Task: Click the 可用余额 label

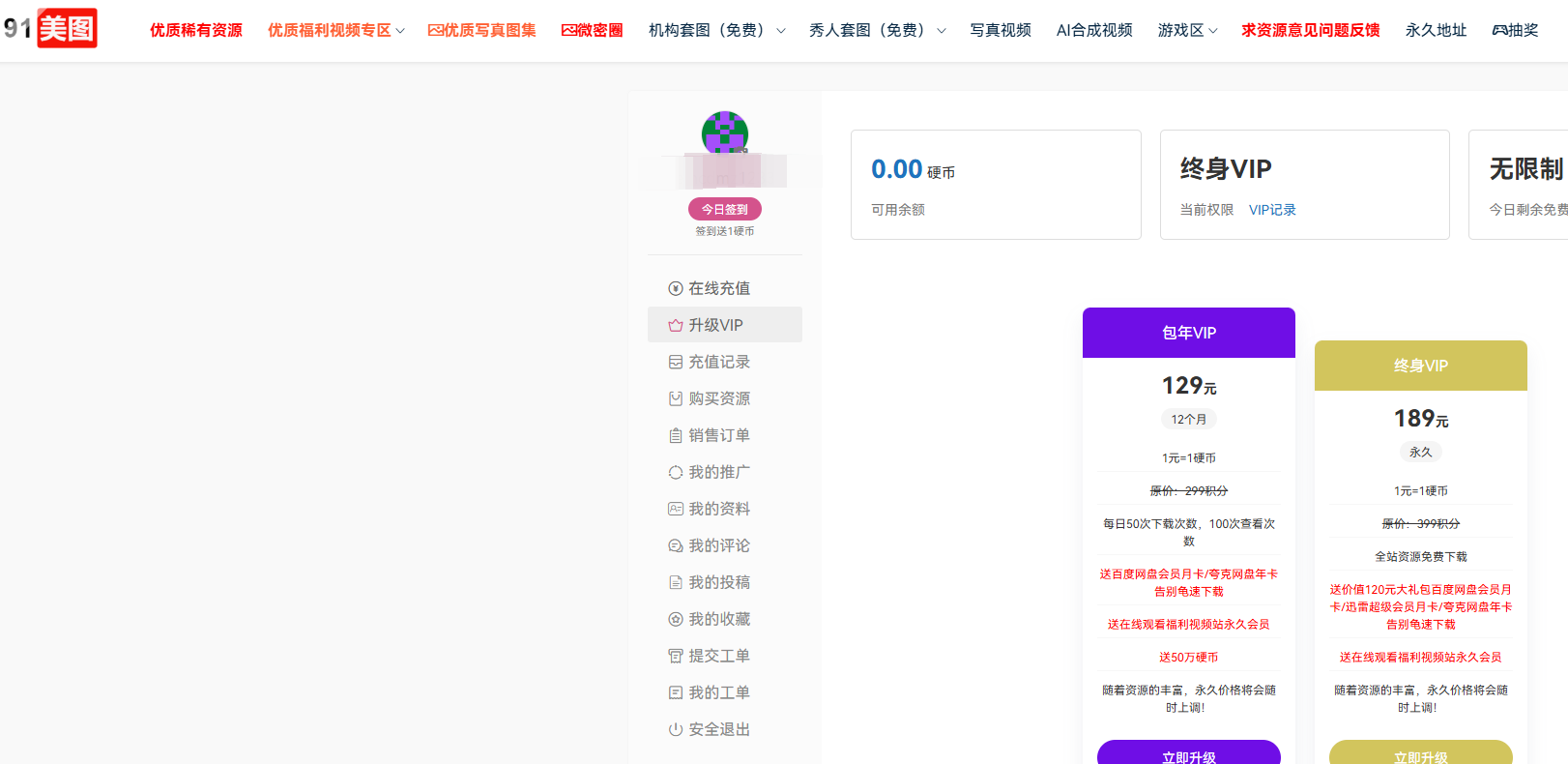Action: coord(898,210)
